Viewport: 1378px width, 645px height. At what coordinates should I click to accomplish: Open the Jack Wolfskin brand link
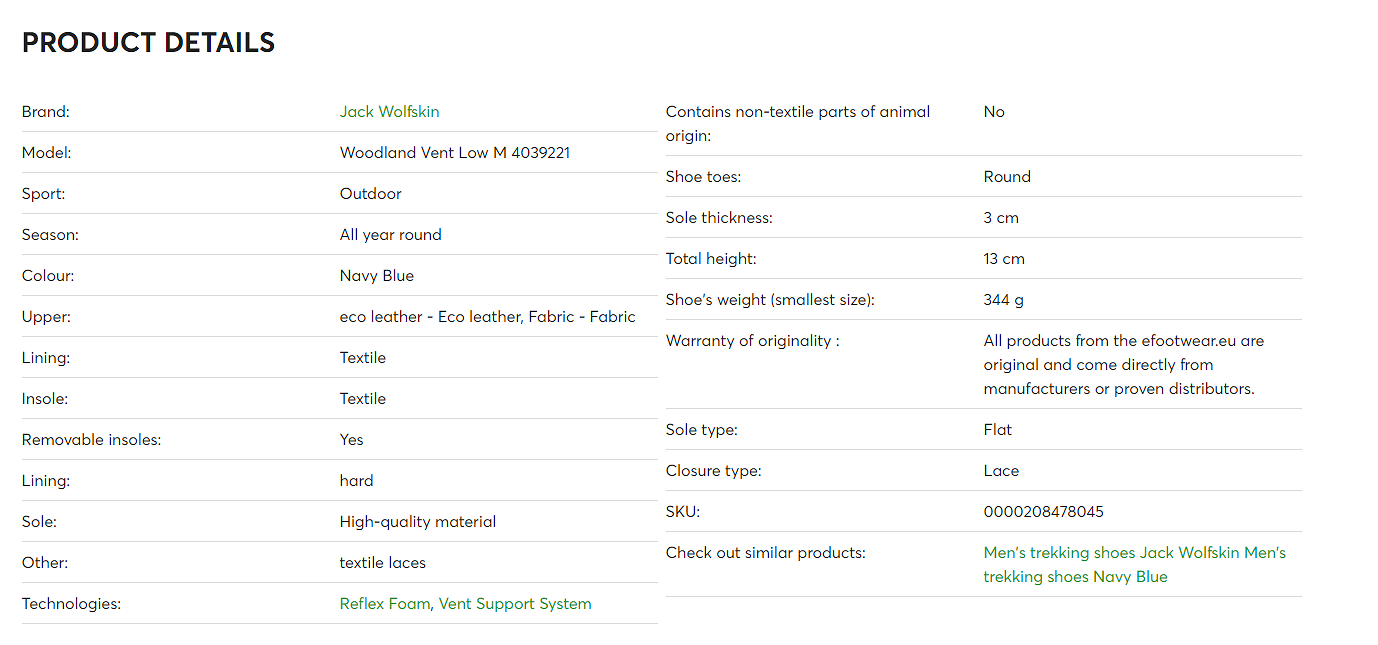point(389,112)
